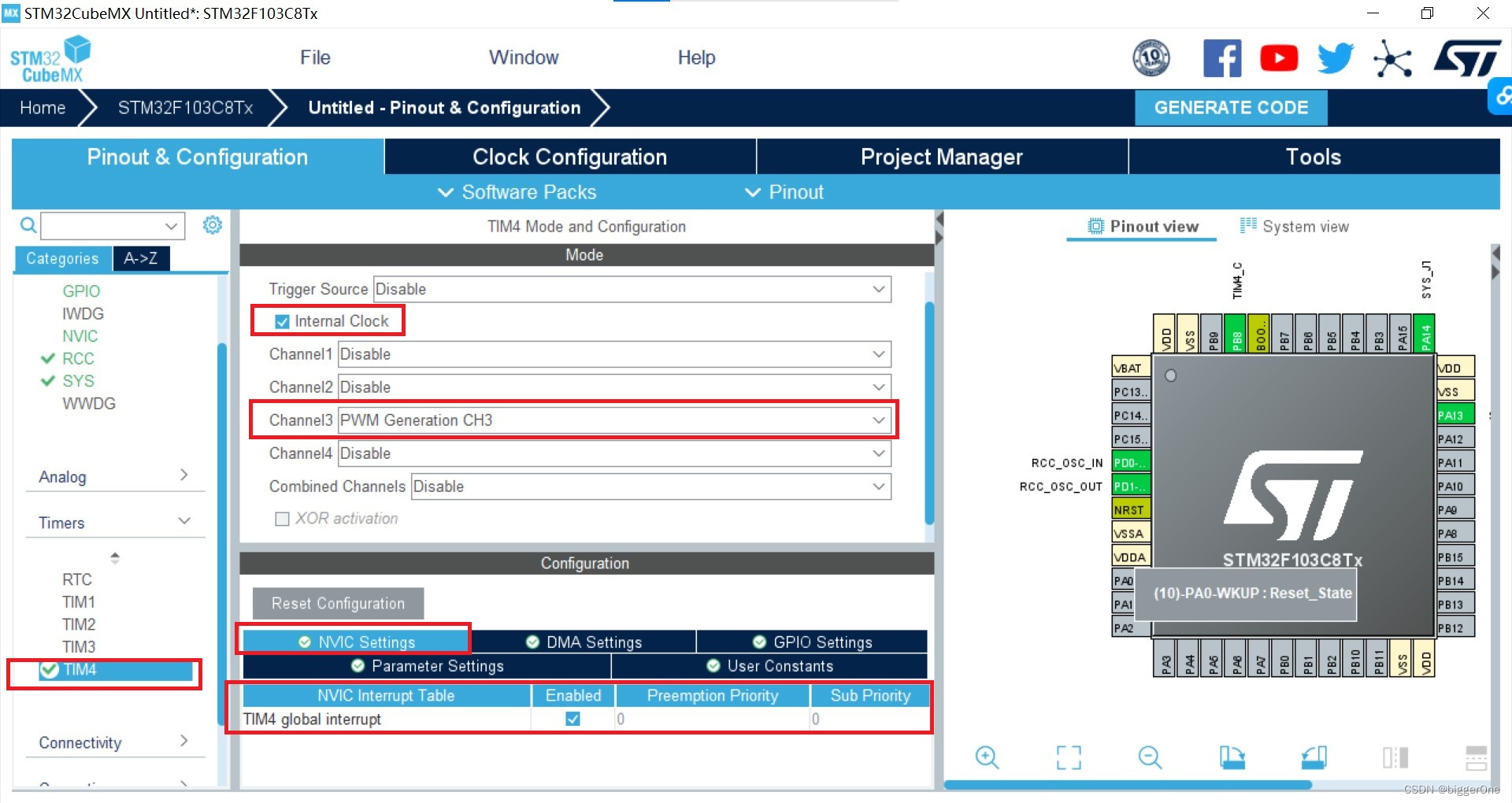Viewport: 1512px width, 803px height.
Task: Open the category search combo box
Action: tap(113, 226)
